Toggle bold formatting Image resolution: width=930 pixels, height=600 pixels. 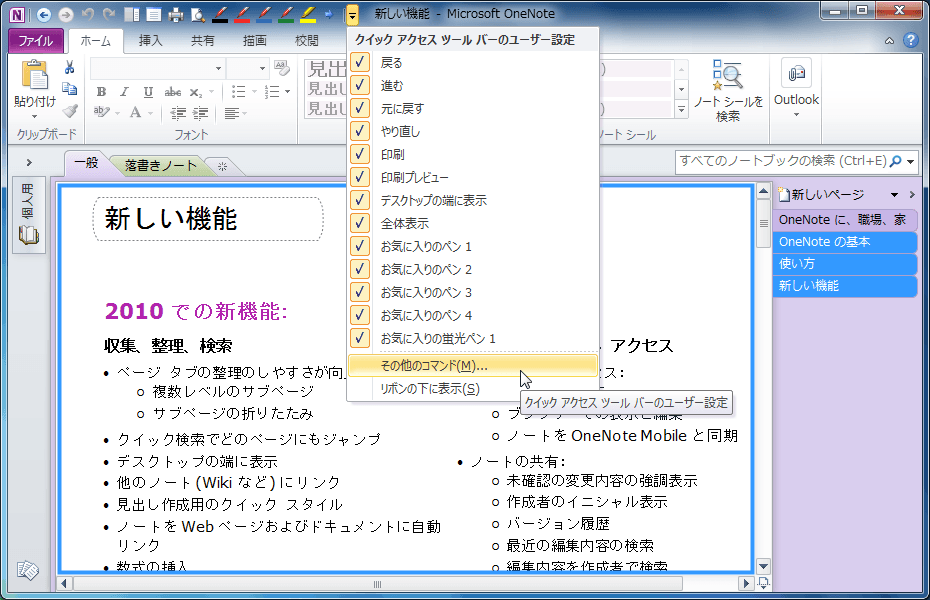(101, 92)
